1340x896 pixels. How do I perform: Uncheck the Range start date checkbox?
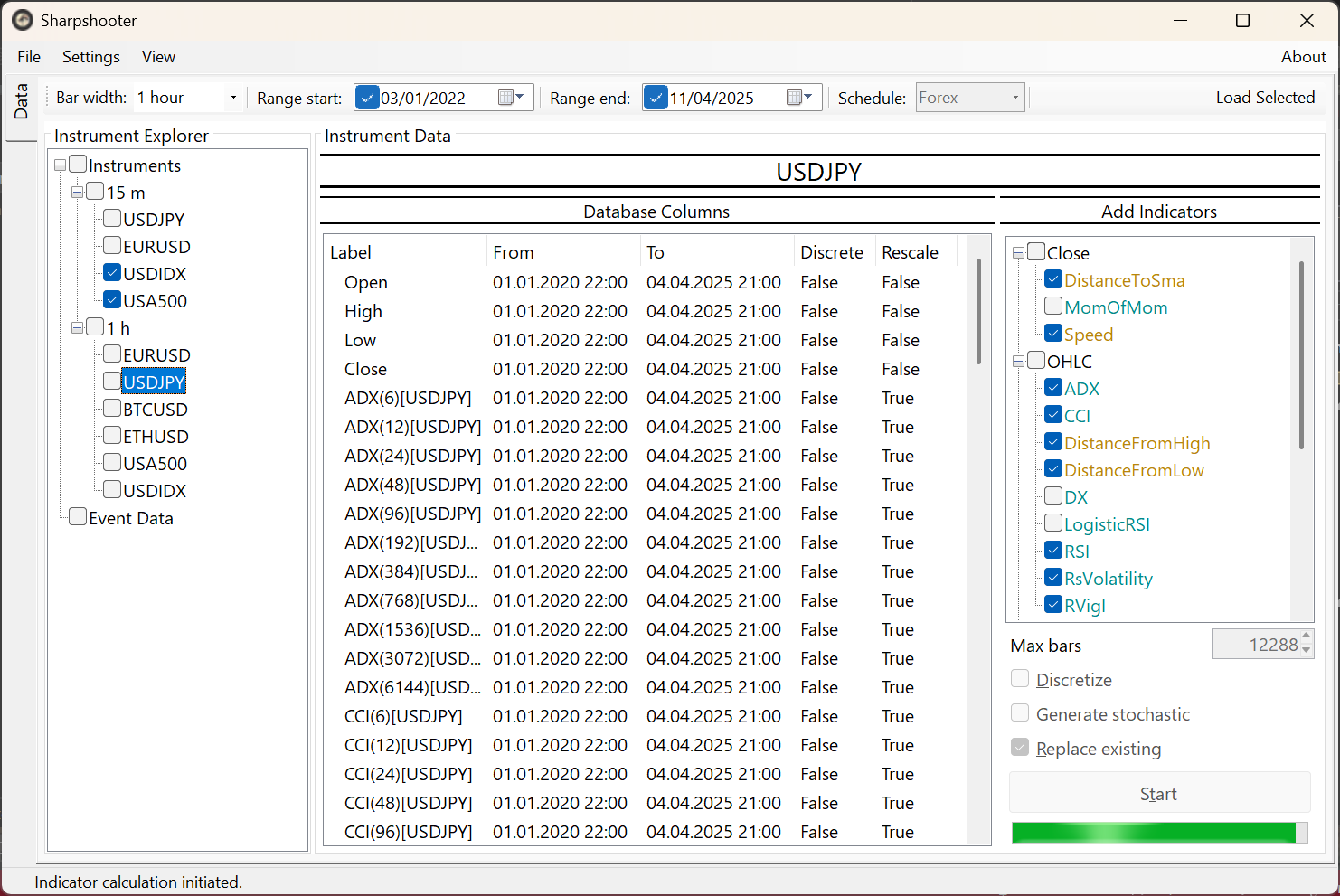(x=367, y=98)
